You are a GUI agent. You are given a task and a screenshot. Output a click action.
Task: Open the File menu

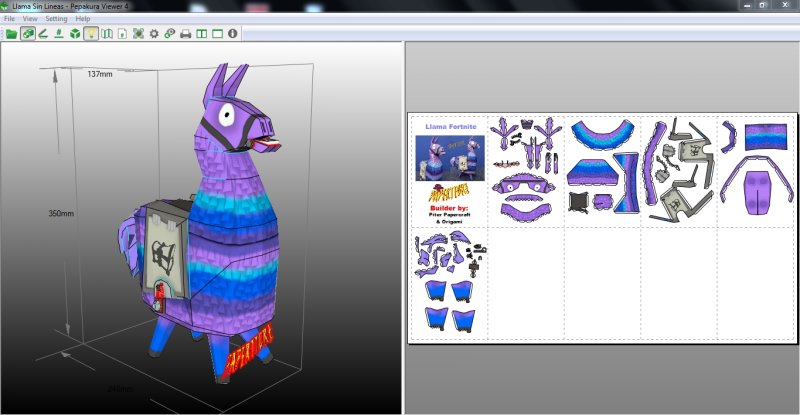click(x=10, y=19)
